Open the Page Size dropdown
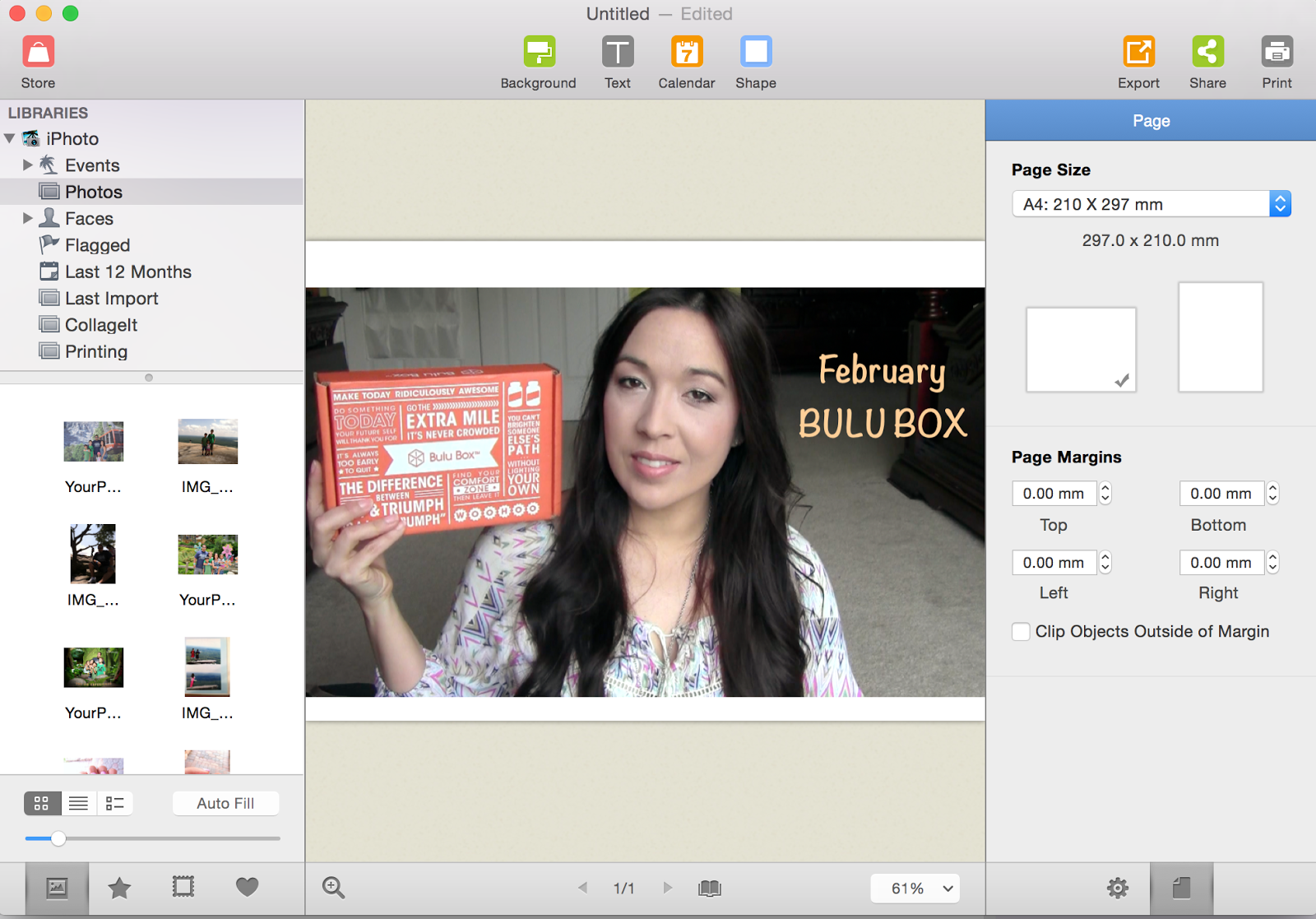 pyautogui.click(x=1151, y=204)
